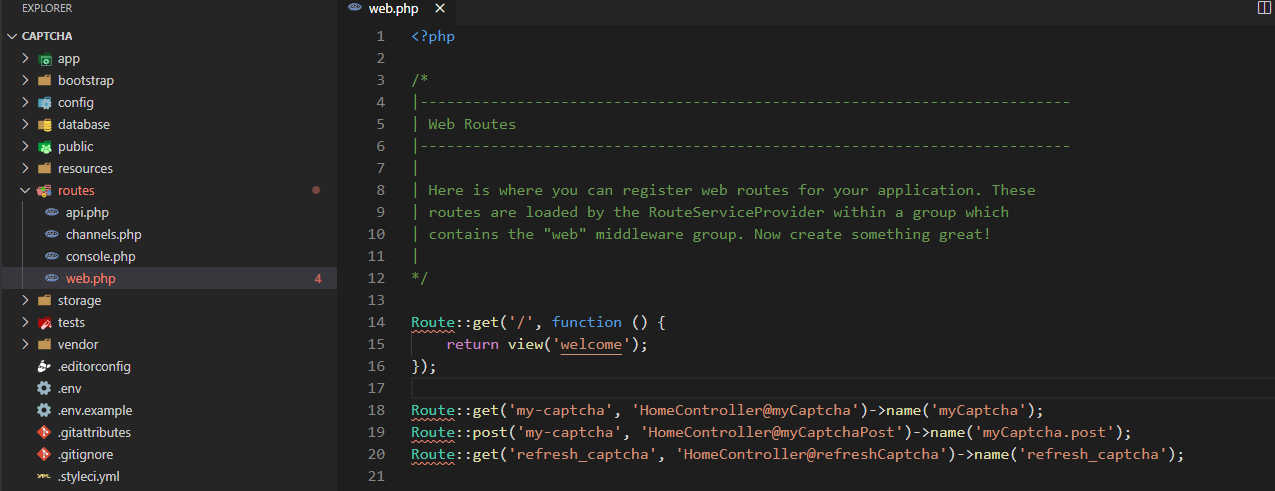Click the tests folder icon
This screenshot has width=1275, height=491.
44,322
